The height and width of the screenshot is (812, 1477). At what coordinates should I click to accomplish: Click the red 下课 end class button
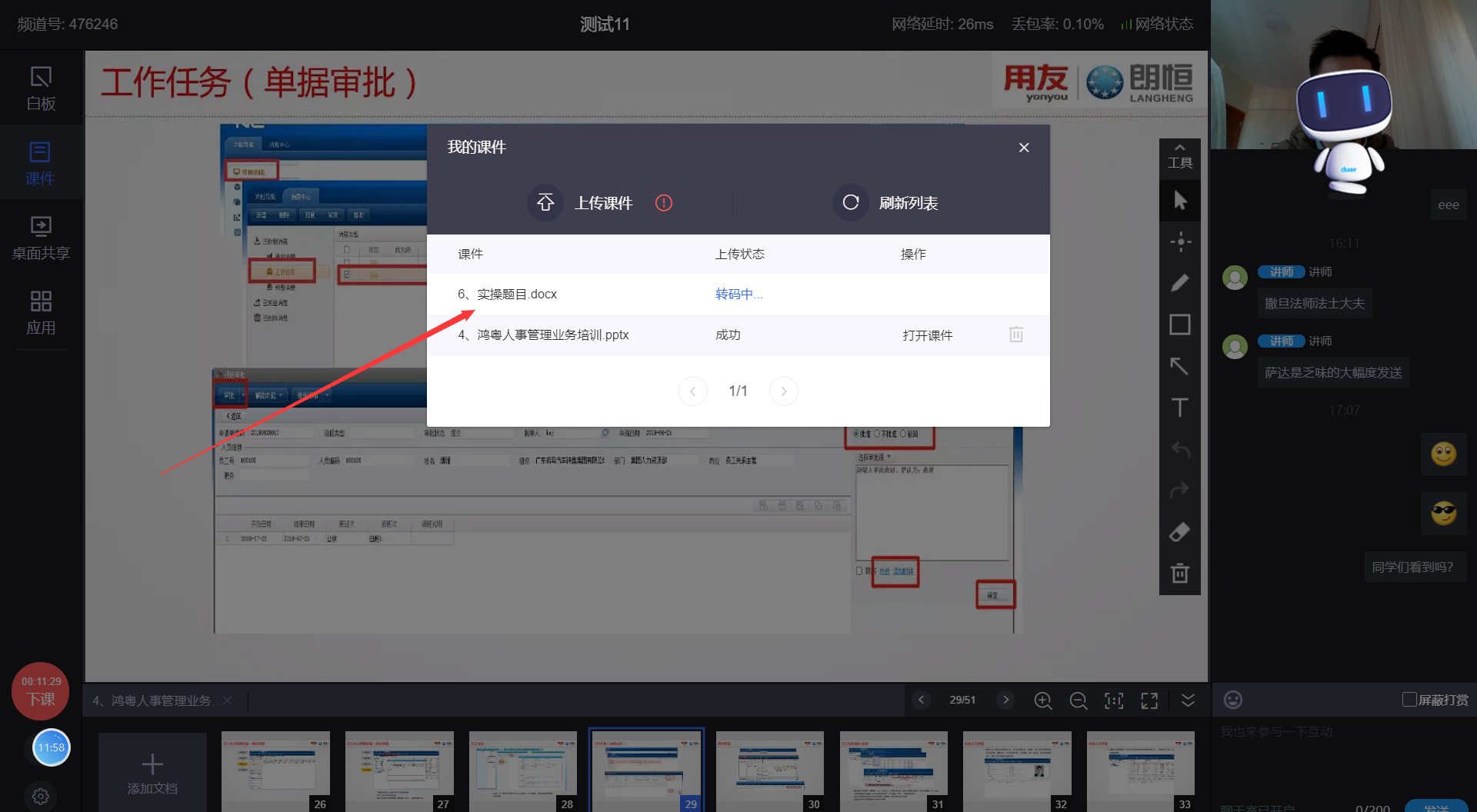41,691
